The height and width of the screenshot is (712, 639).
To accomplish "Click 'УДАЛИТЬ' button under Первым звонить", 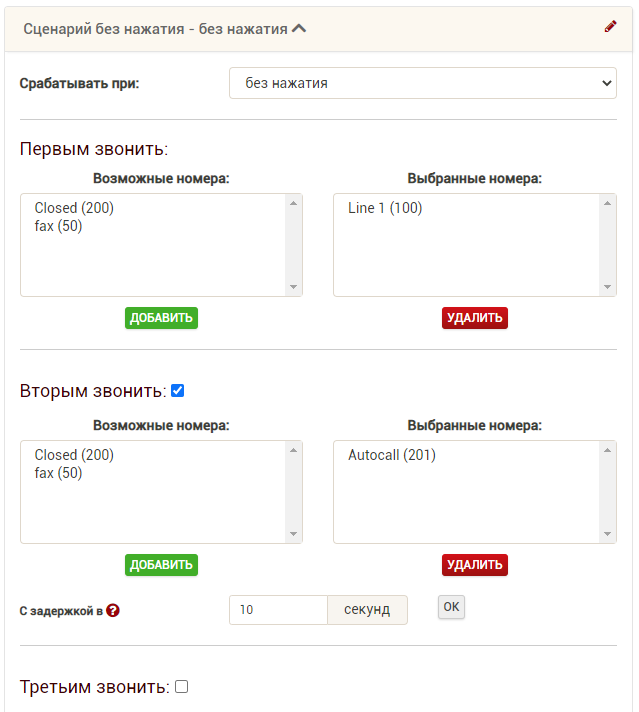I will point(475,318).
